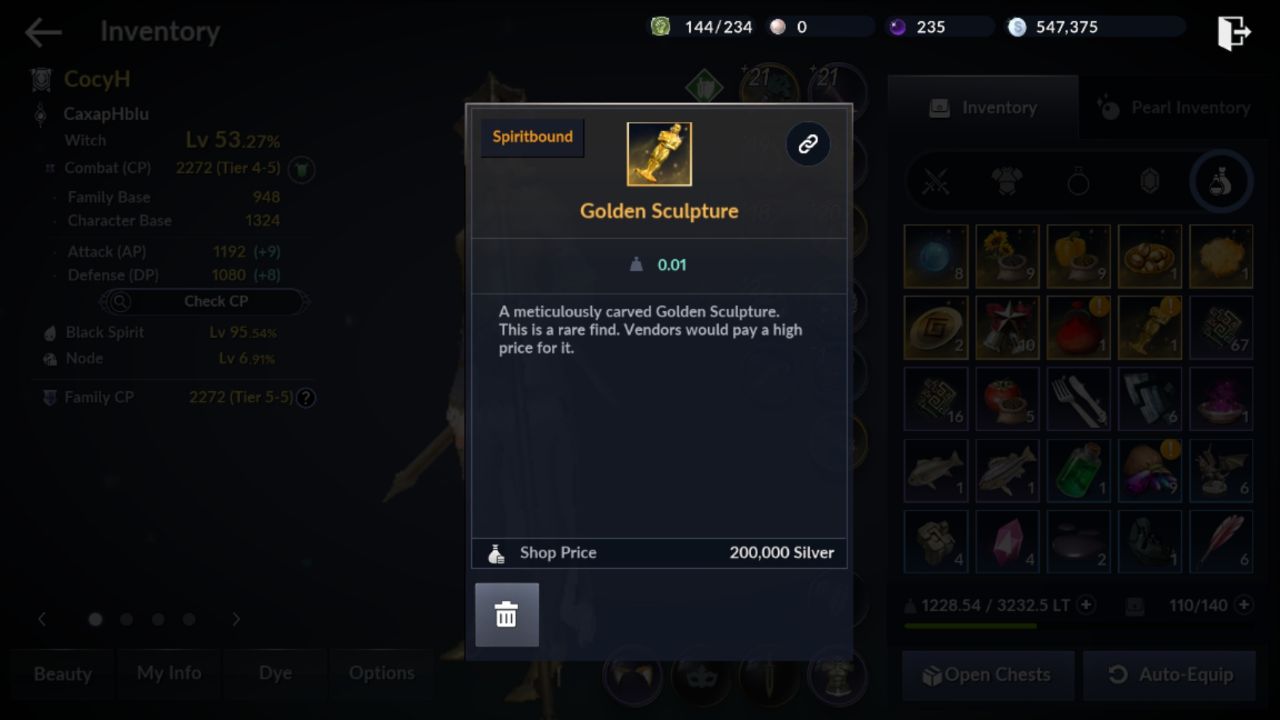
Task: Select the Golden Sculpture inventory slot
Action: [x=1150, y=328]
